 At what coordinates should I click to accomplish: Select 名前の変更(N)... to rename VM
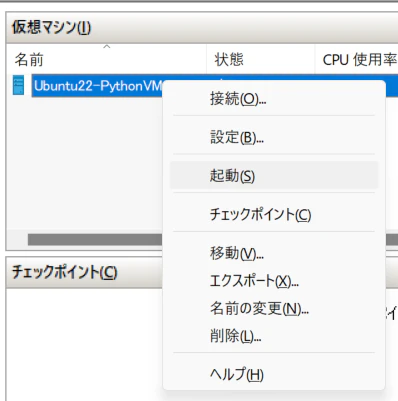(x=274, y=308)
